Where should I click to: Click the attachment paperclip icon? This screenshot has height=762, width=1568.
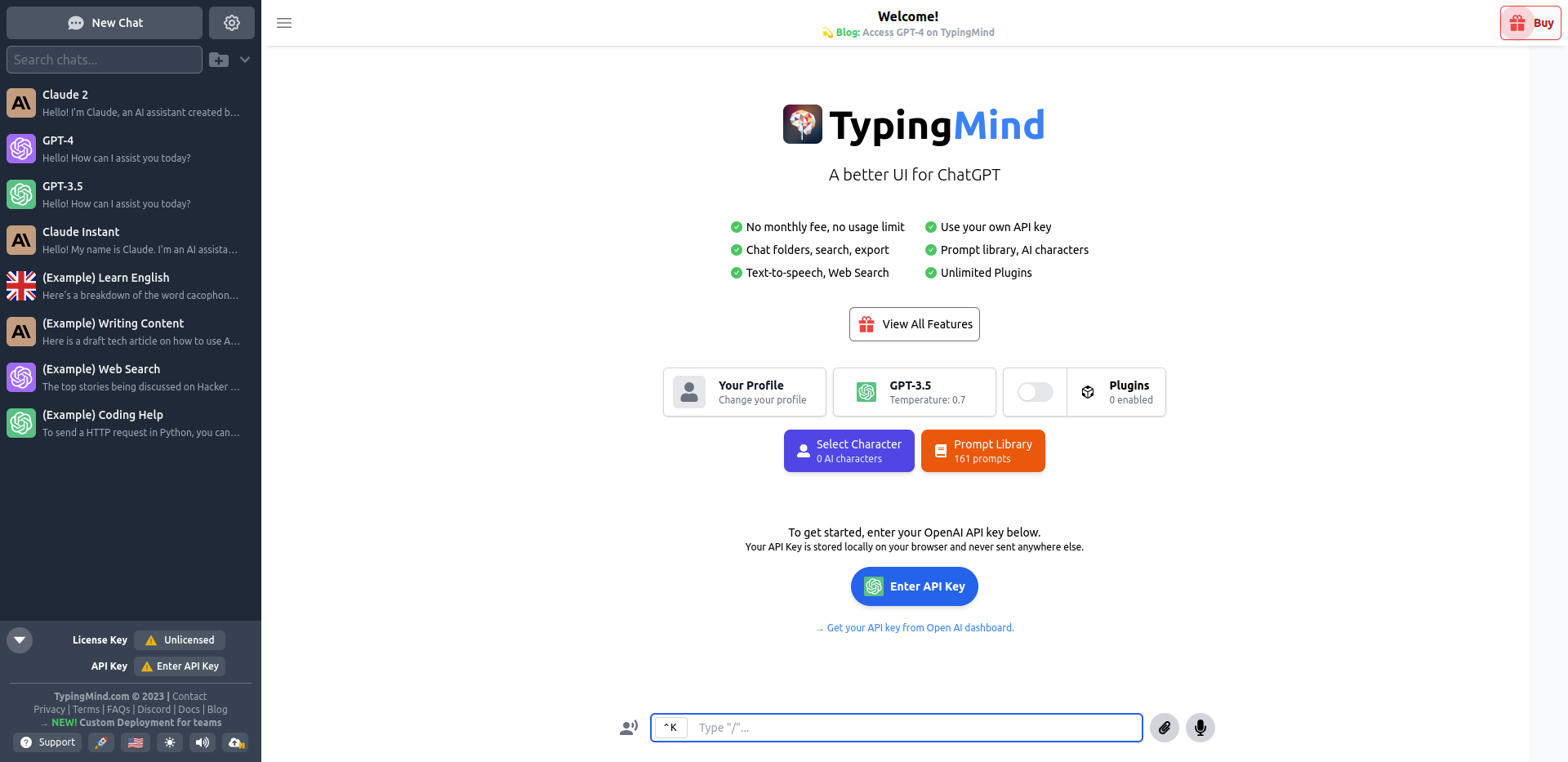coord(1164,728)
